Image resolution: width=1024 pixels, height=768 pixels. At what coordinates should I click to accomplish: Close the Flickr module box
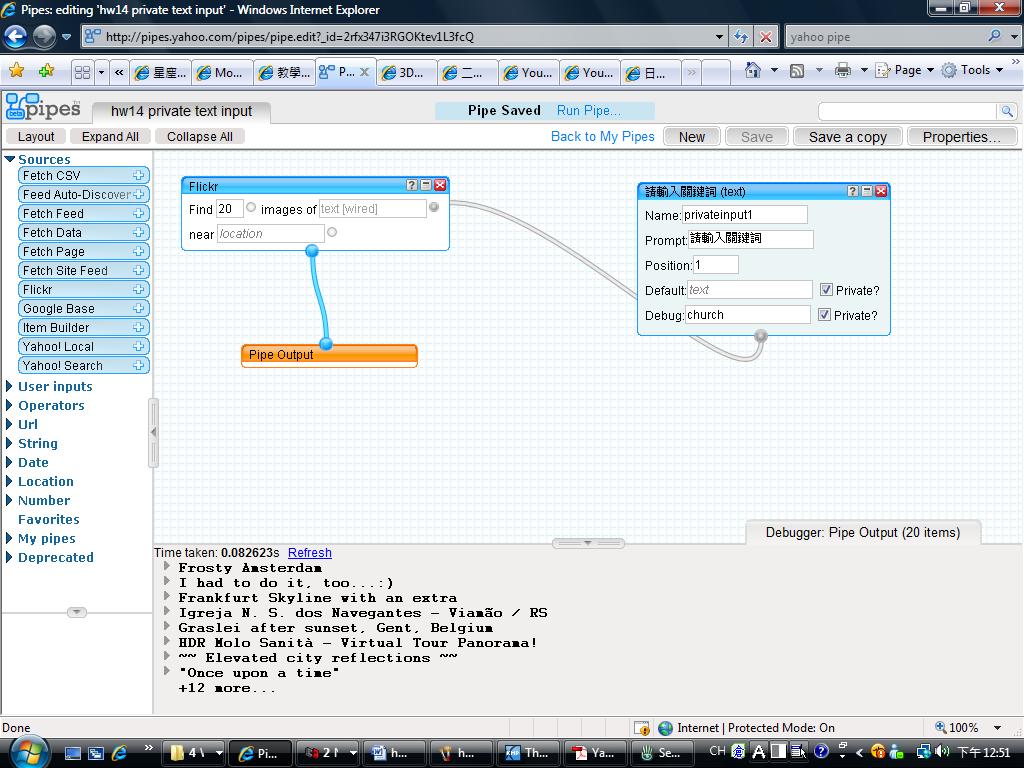[440, 185]
